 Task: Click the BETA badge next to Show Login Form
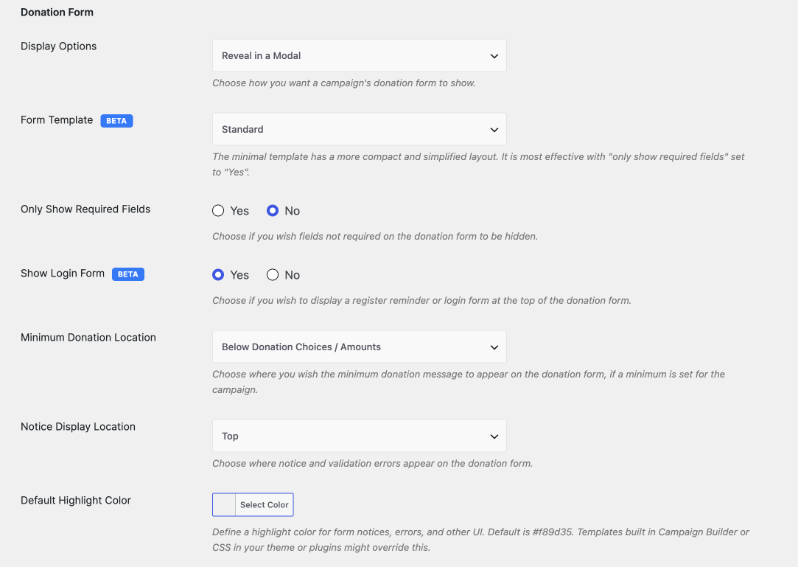pos(128,274)
